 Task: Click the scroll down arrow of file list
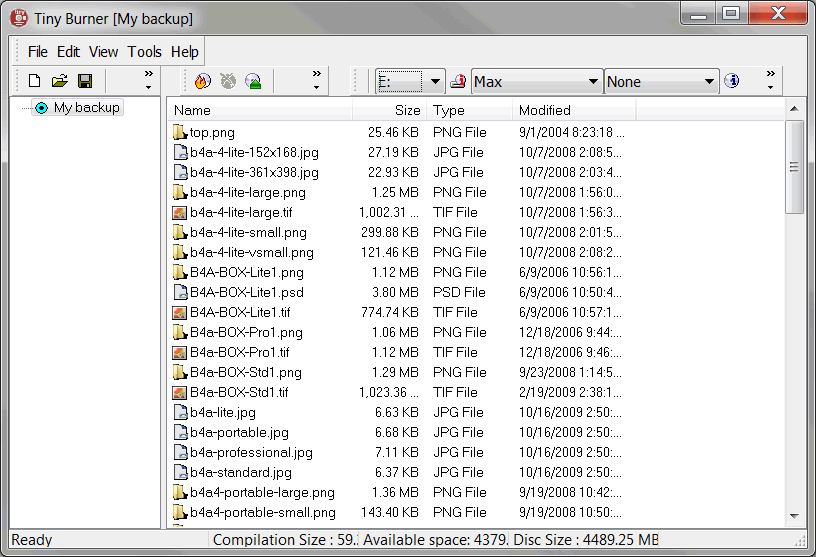pyautogui.click(x=794, y=516)
